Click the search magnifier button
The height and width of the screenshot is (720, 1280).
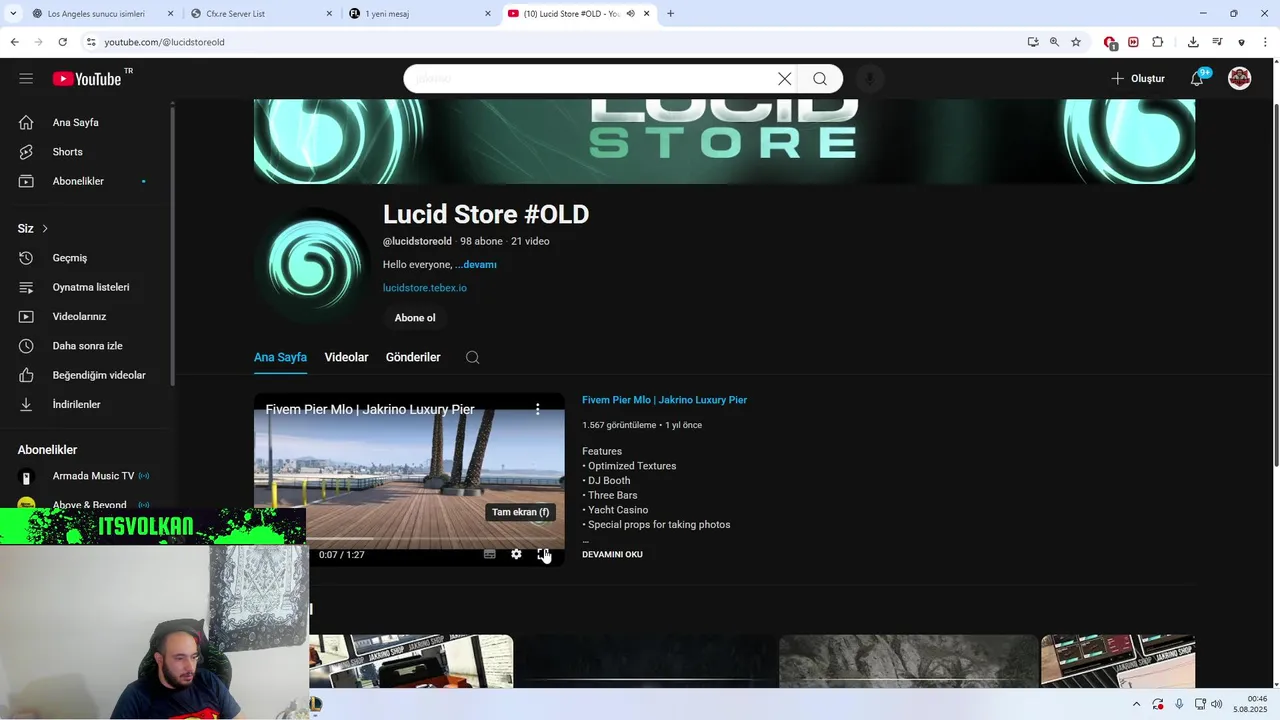[820, 79]
